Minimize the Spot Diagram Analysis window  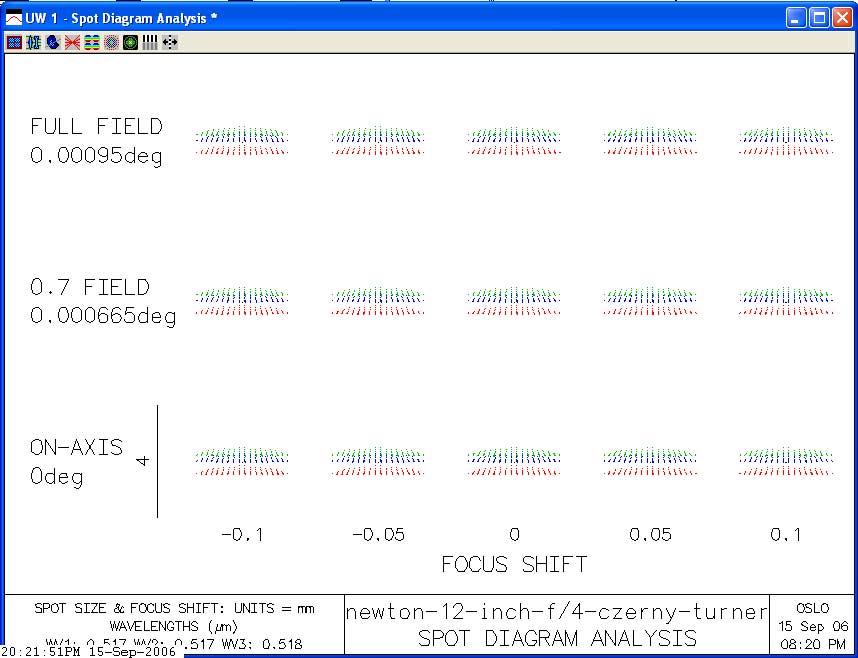pos(795,17)
